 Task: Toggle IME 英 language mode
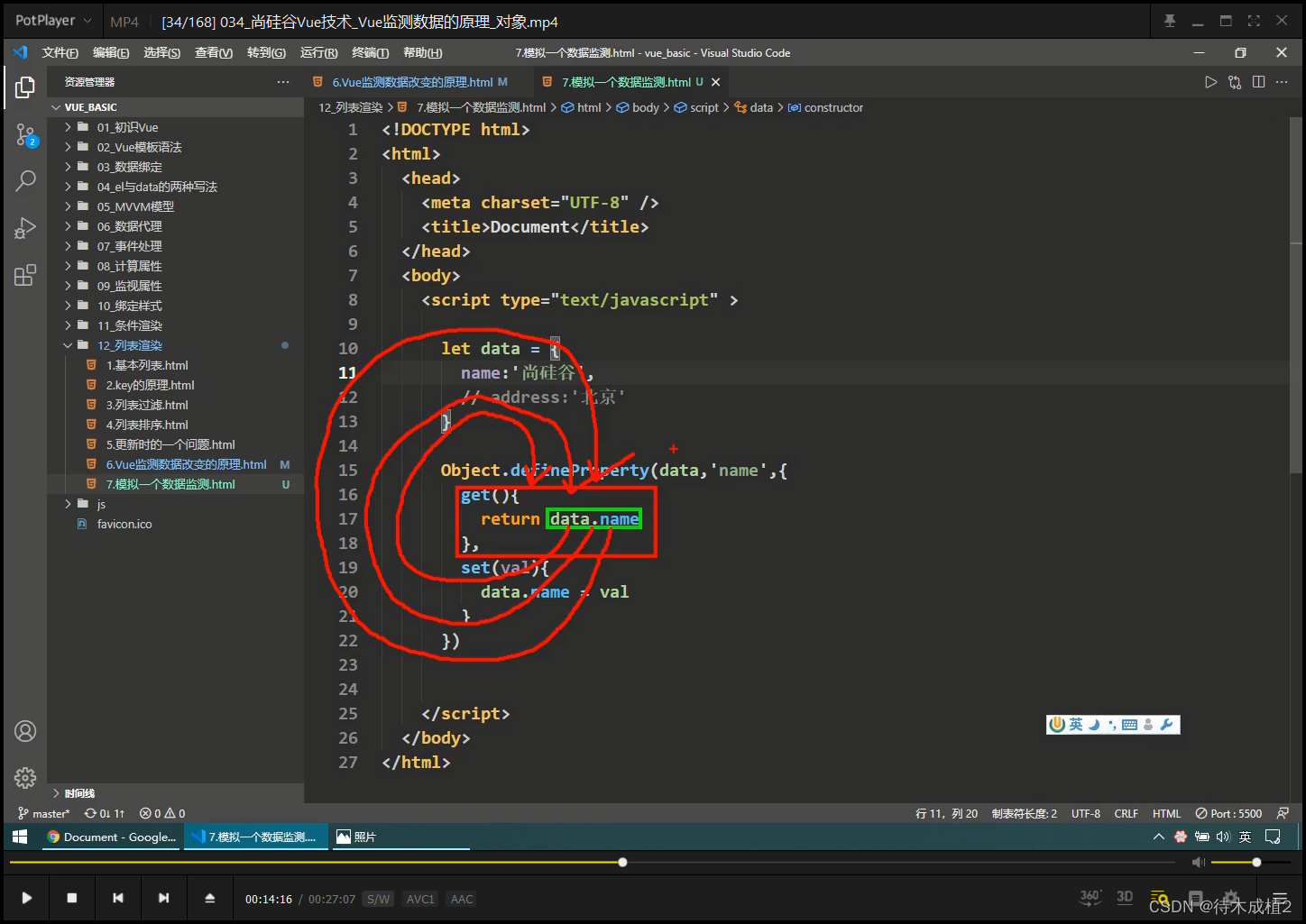tap(1076, 725)
